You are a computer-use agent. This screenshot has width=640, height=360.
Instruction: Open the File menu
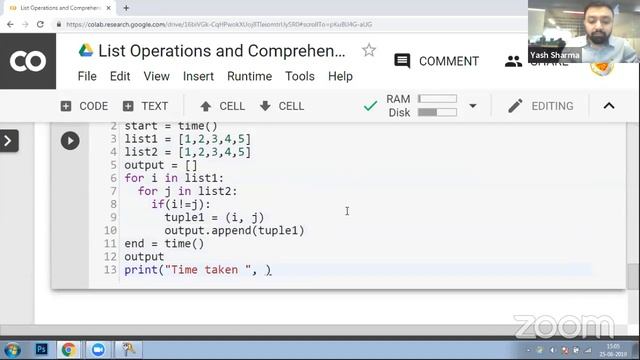coord(87,76)
